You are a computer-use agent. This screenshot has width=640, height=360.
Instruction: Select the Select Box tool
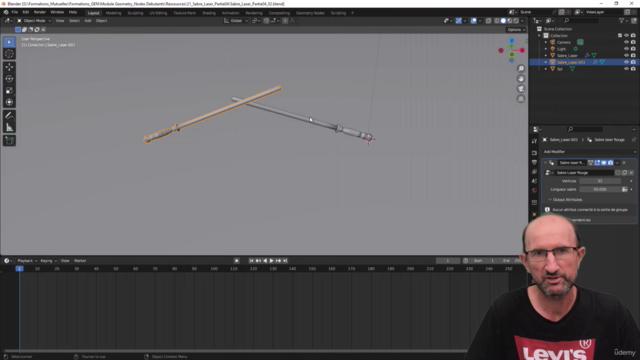pyautogui.click(x=9, y=42)
